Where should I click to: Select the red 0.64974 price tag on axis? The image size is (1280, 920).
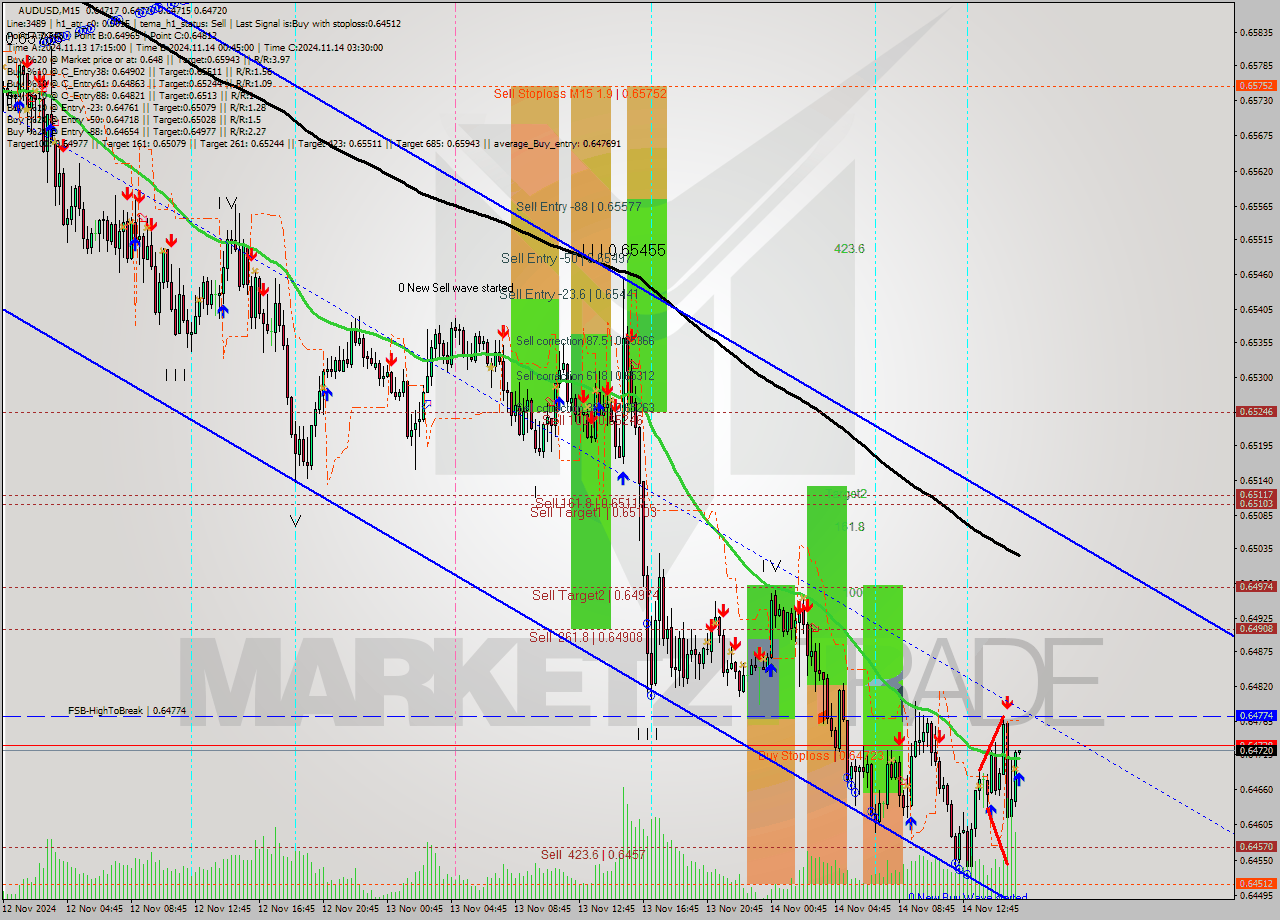(1256, 586)
